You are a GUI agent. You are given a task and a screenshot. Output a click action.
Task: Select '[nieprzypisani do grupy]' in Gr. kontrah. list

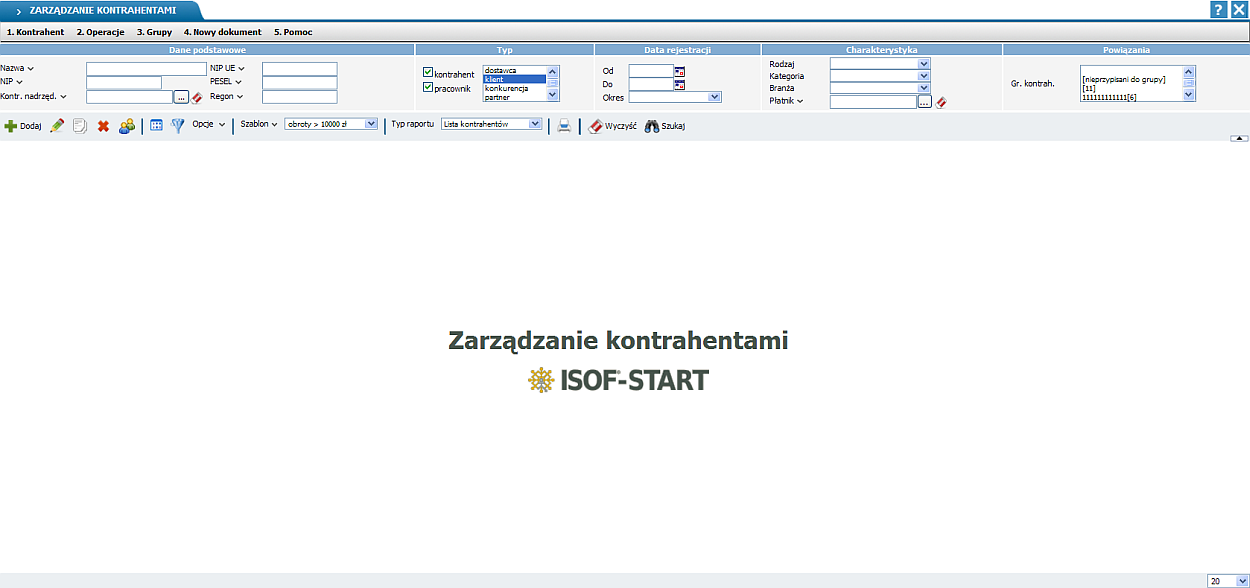[x=1131, y=79]
